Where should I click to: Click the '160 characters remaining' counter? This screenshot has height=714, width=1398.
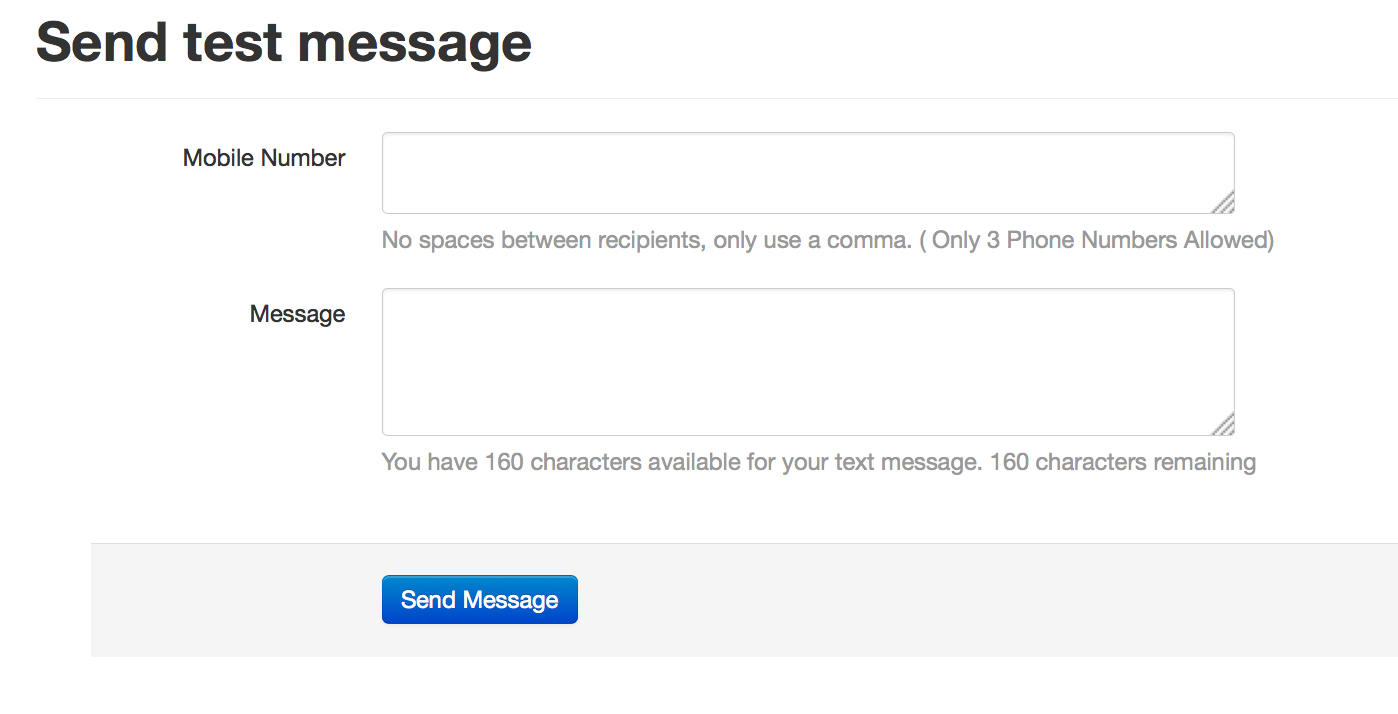(1123, 462)
